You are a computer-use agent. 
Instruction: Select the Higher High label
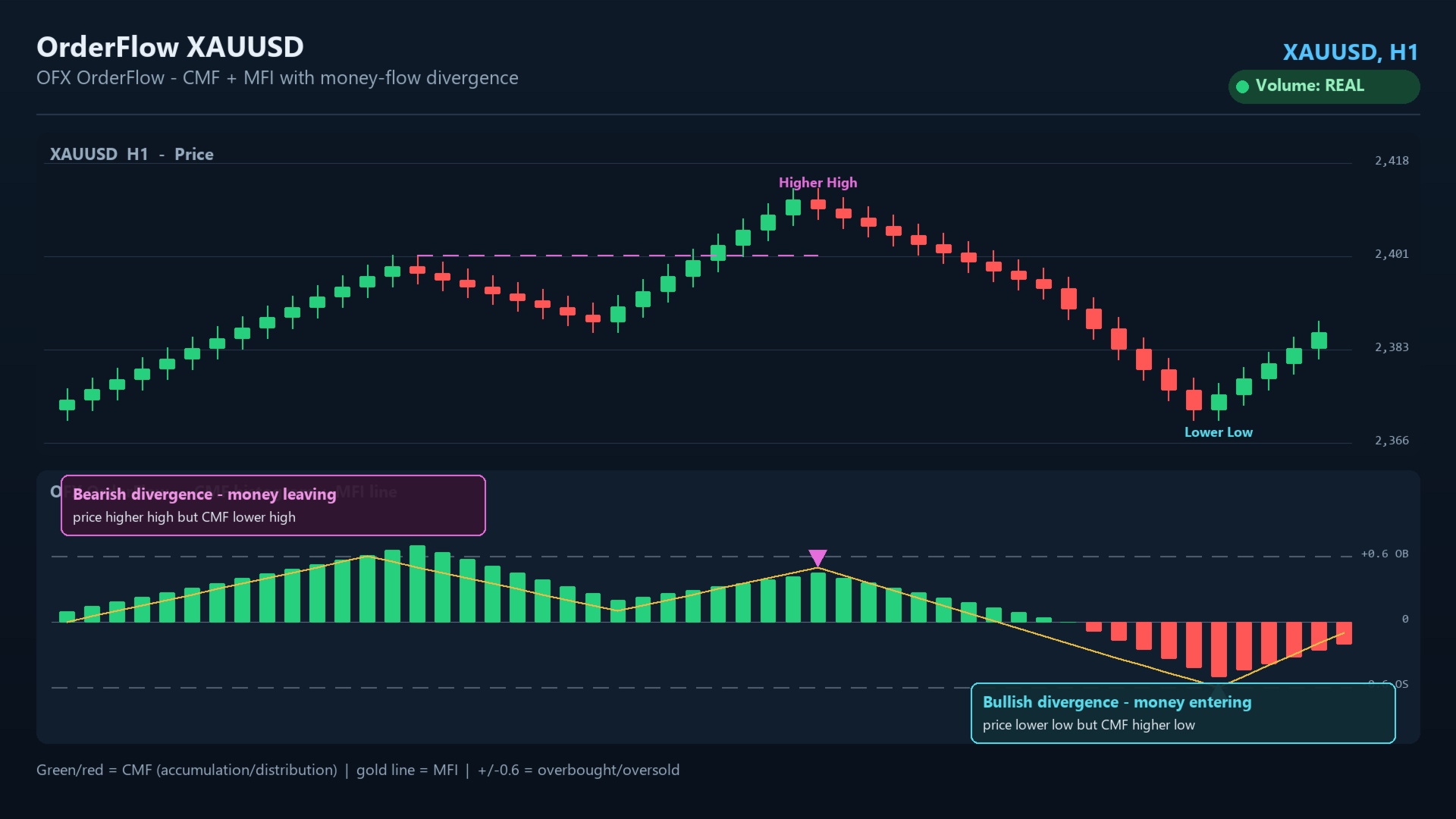[x=817, y=183]
